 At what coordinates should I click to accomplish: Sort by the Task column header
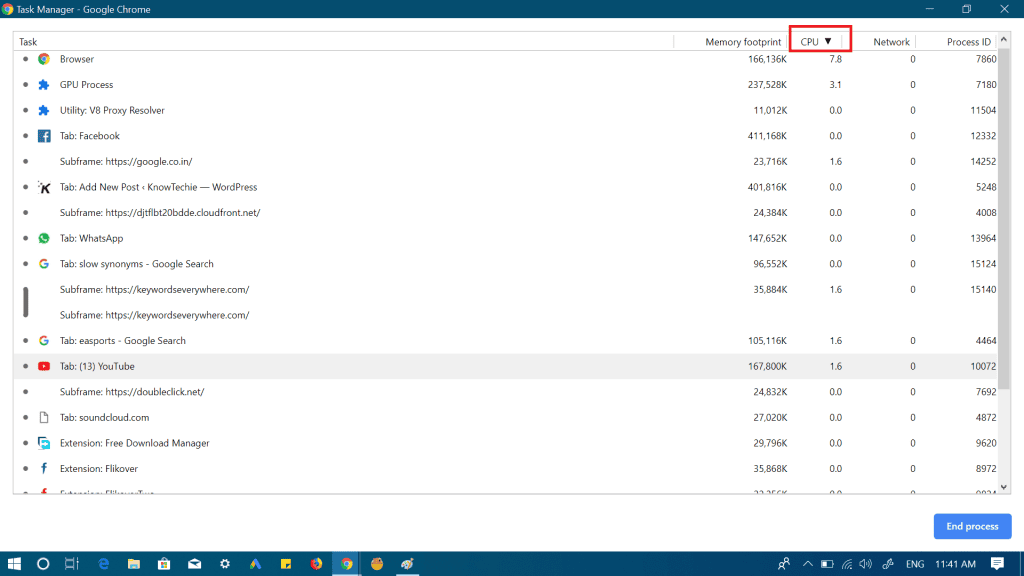pos(27,42)
